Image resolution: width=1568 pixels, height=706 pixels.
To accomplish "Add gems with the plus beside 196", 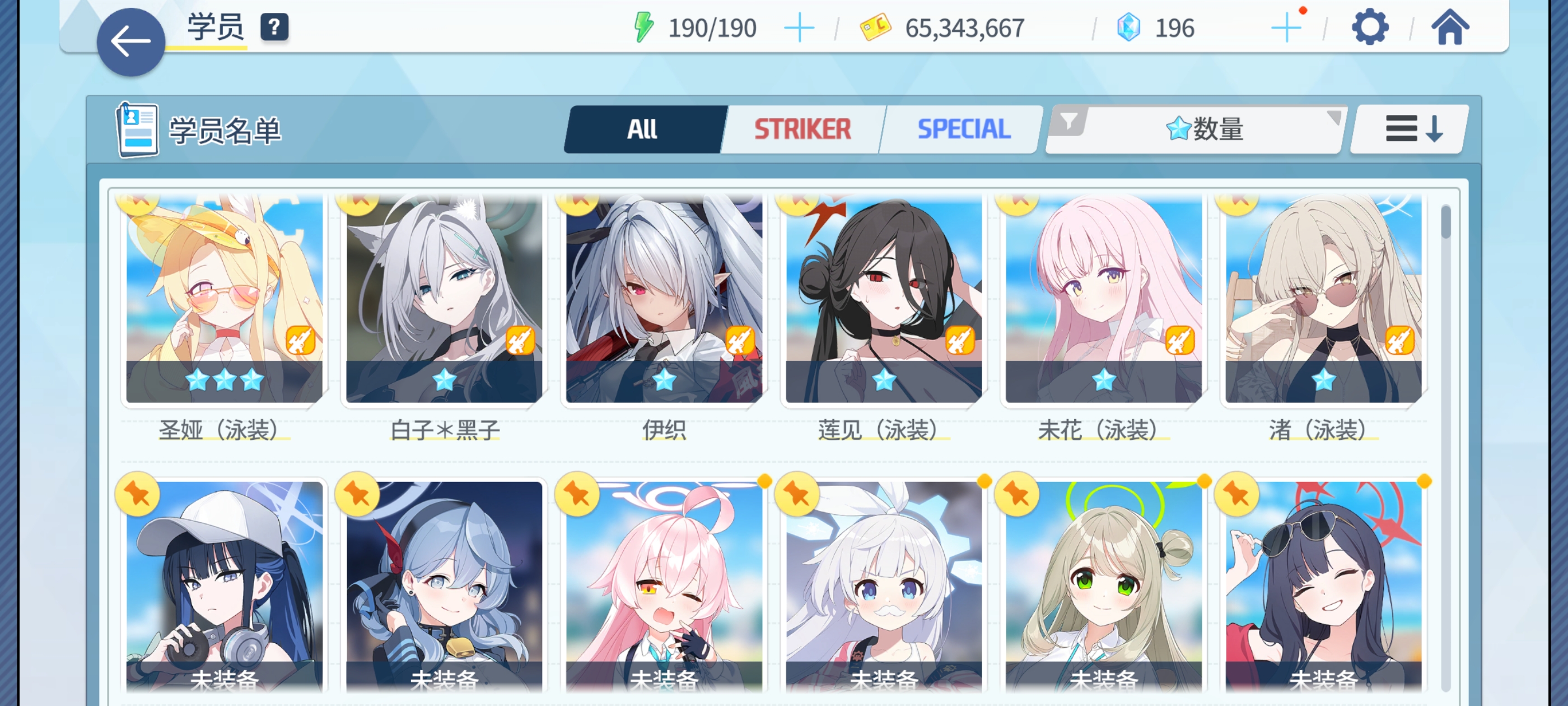I will pyautogui.click(x=1286, y=28).
